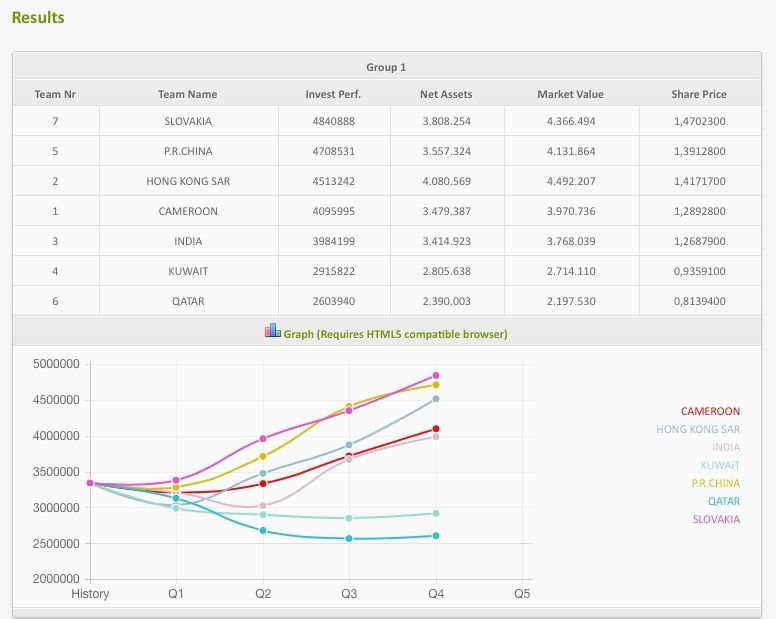Click SLOVAKIA's Q4 data point on chart

tap(436, 376)
